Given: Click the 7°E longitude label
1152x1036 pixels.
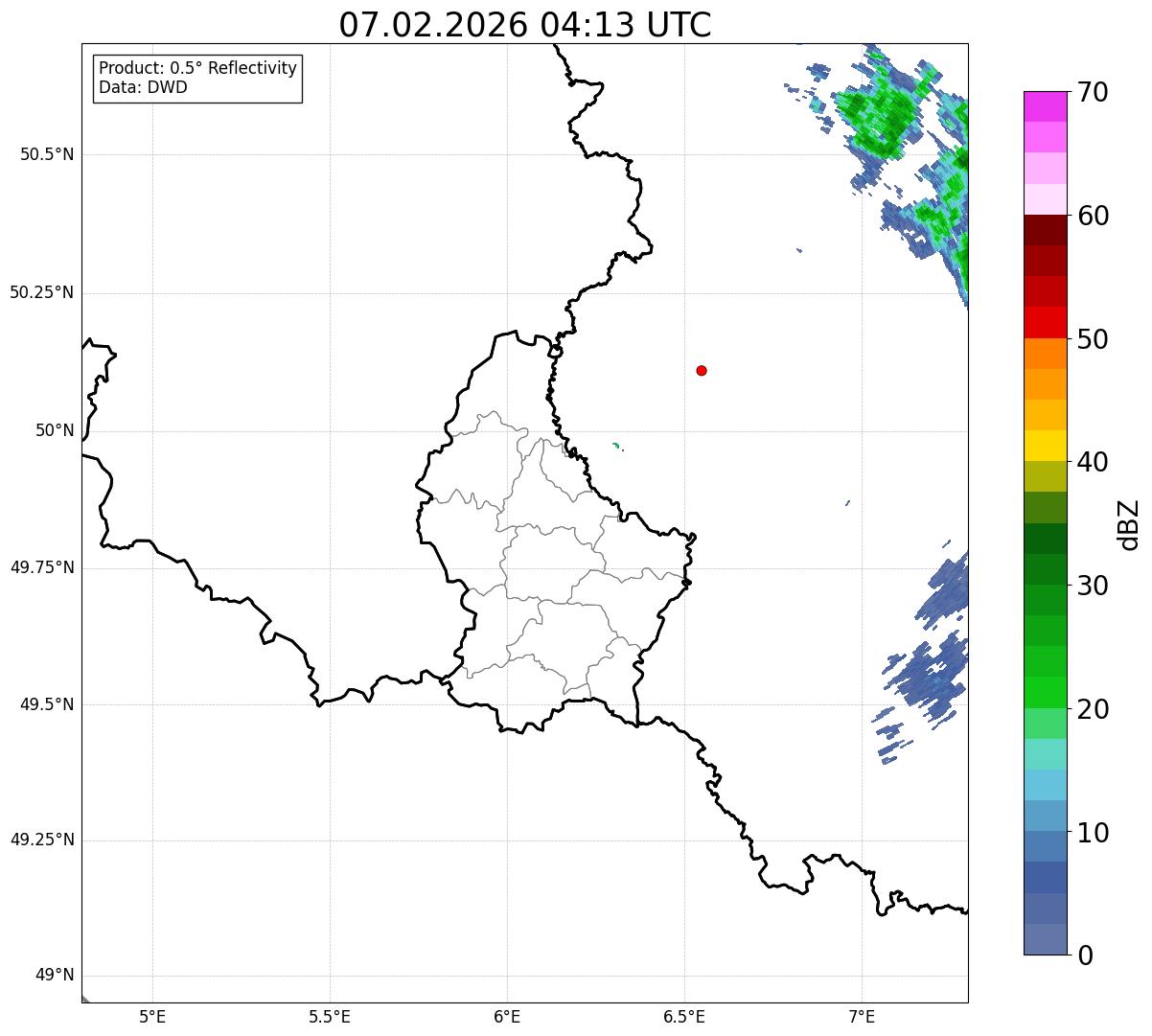Looking at the screenshot, I should pos(862,1016).
